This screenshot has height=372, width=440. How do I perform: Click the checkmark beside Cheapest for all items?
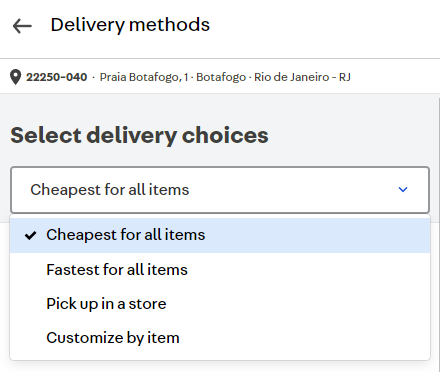30,235
